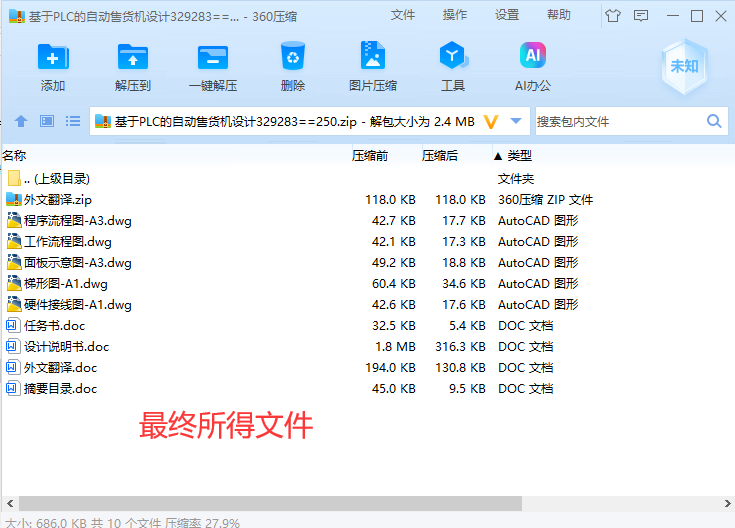The width and height of the screenshot is (735, 528).
Task: Launch the AI办公 feature
Action: tap(533, 55)
